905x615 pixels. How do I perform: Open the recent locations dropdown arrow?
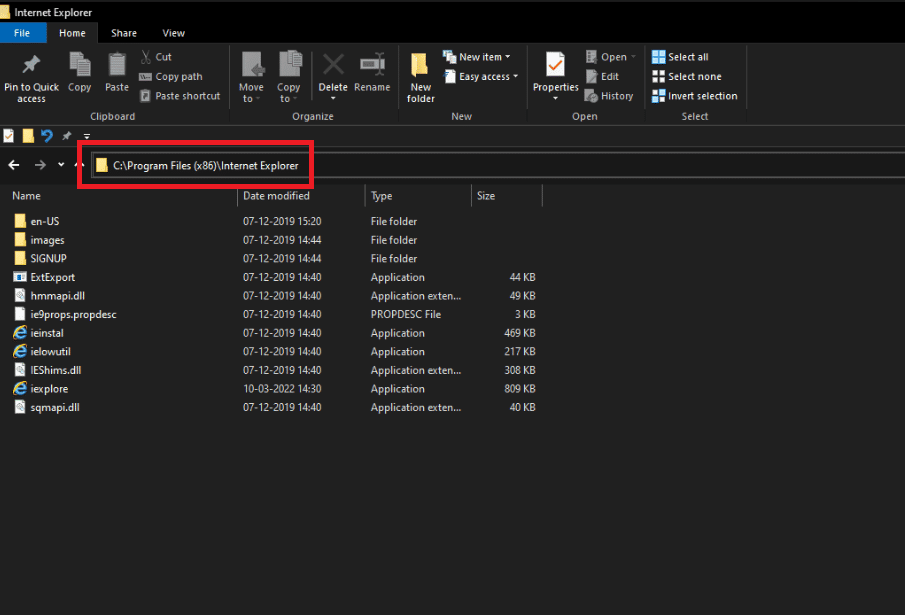click(61, 165)
